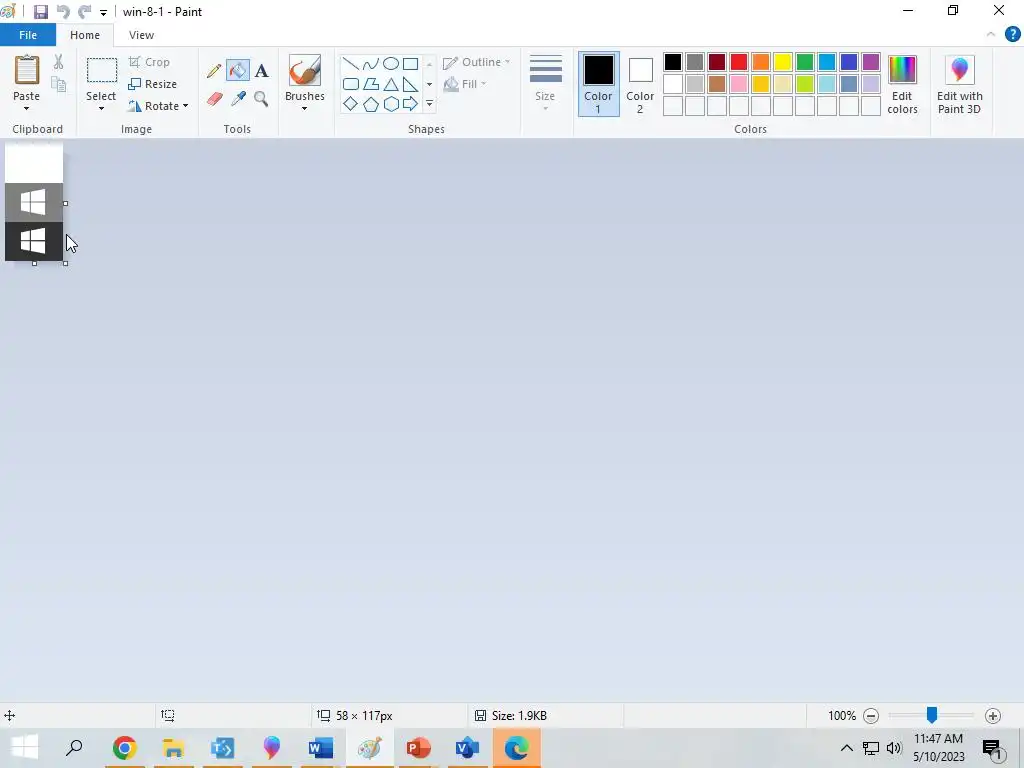1024x768 pixels.
Task: Choose the Oval shape
Action: click(x=391, y=63)
